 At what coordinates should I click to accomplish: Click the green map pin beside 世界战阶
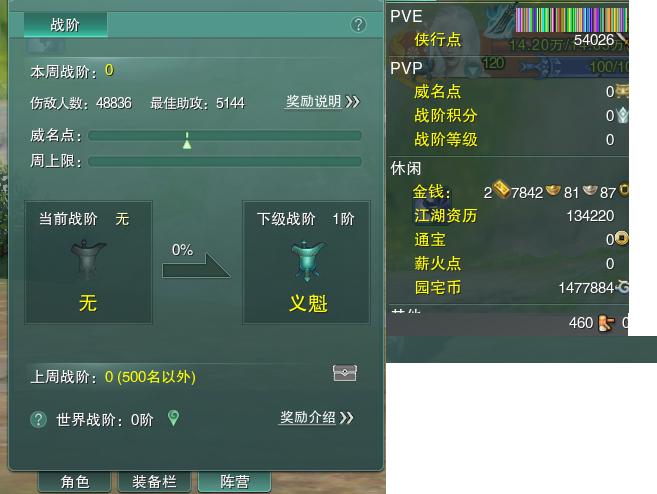click(x=173, y=418)
